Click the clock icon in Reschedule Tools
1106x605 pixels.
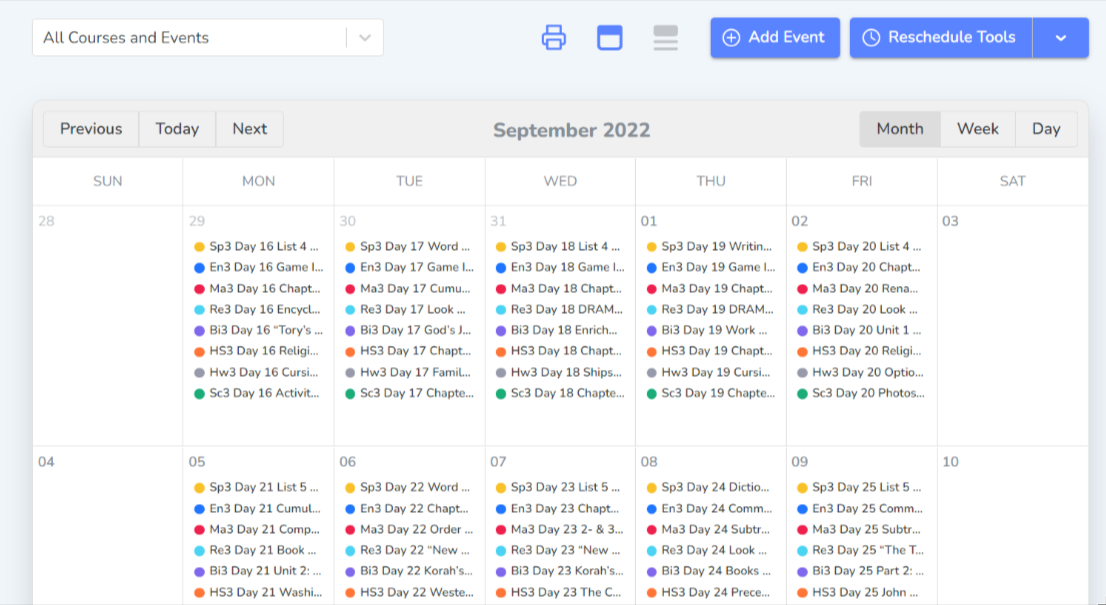coord(871,37)
